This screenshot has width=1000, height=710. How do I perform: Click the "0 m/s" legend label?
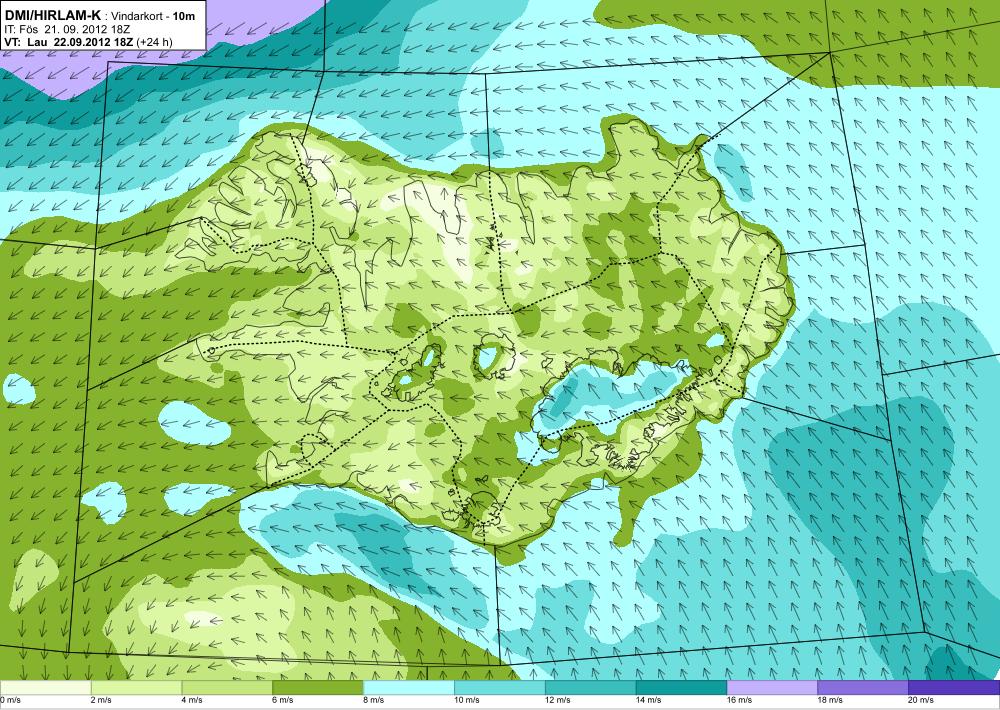pos(11,700)
